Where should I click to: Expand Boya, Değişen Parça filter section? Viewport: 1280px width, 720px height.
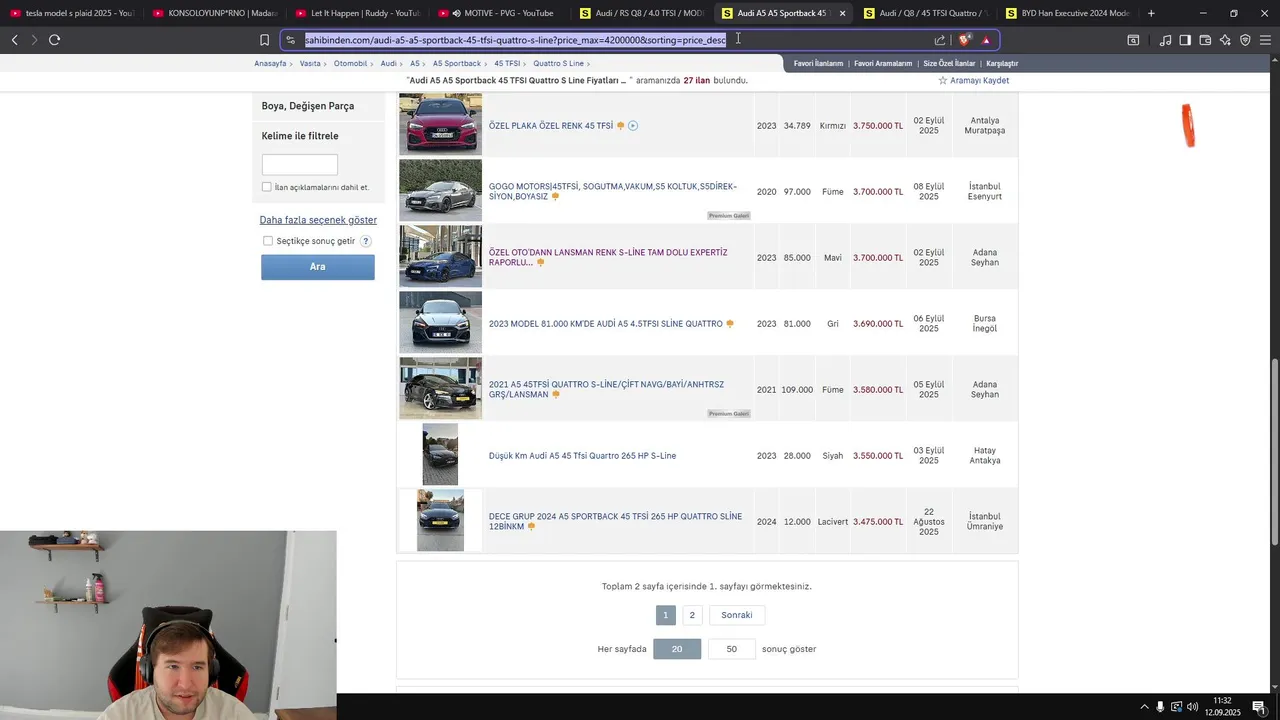pos(308,106)
